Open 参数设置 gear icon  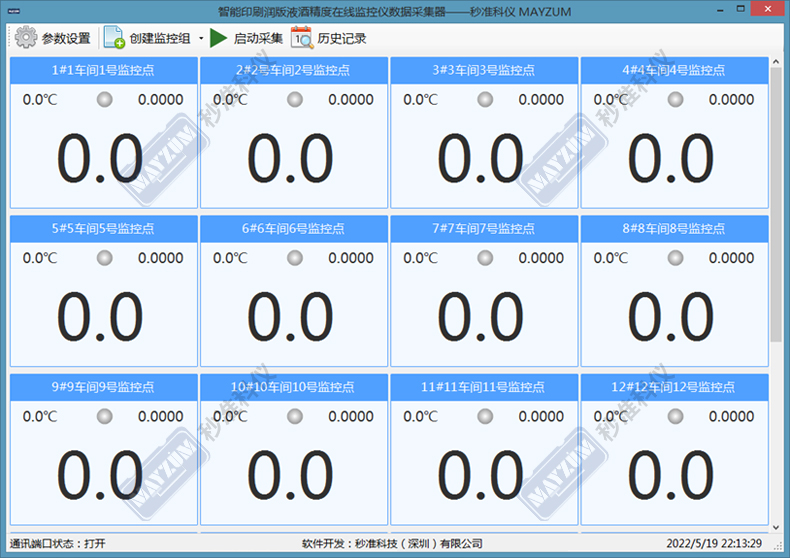click(x=25, y=37)
